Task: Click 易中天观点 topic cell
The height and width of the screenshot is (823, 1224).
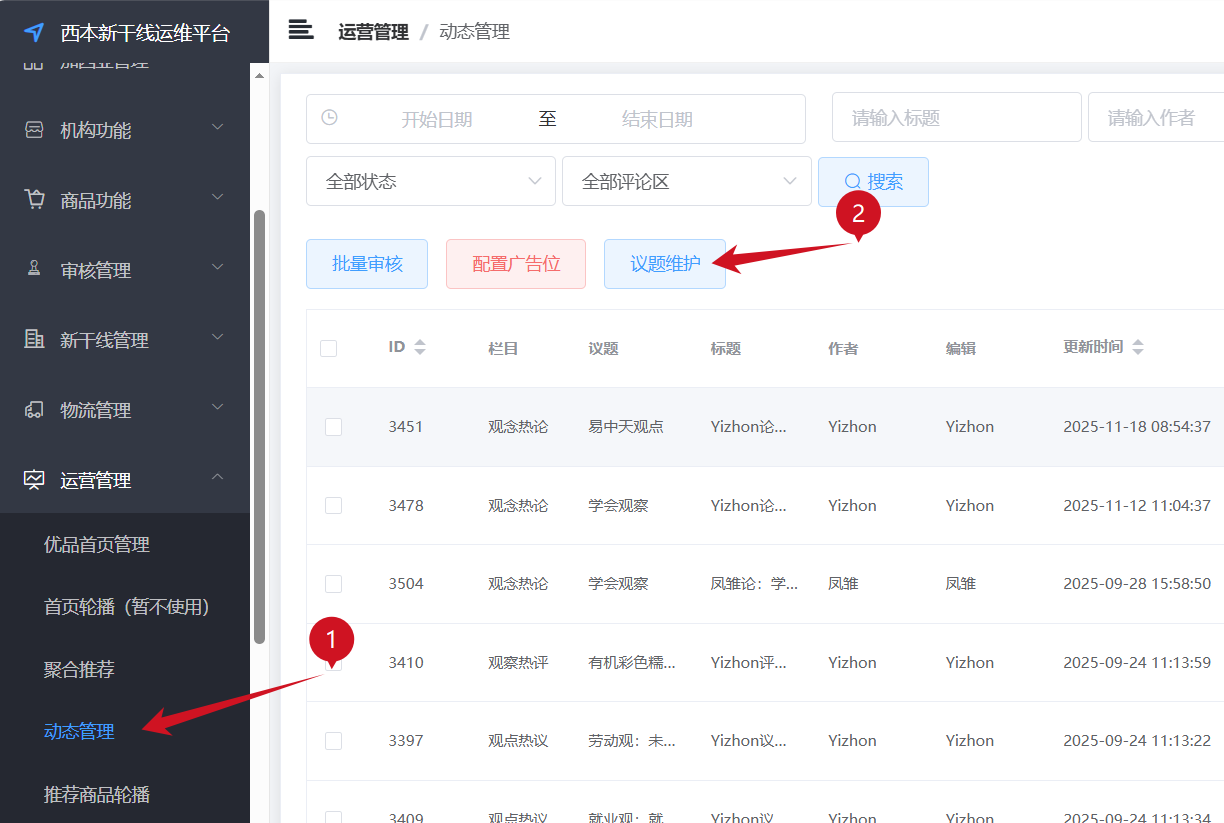Action: coord(626,427)
